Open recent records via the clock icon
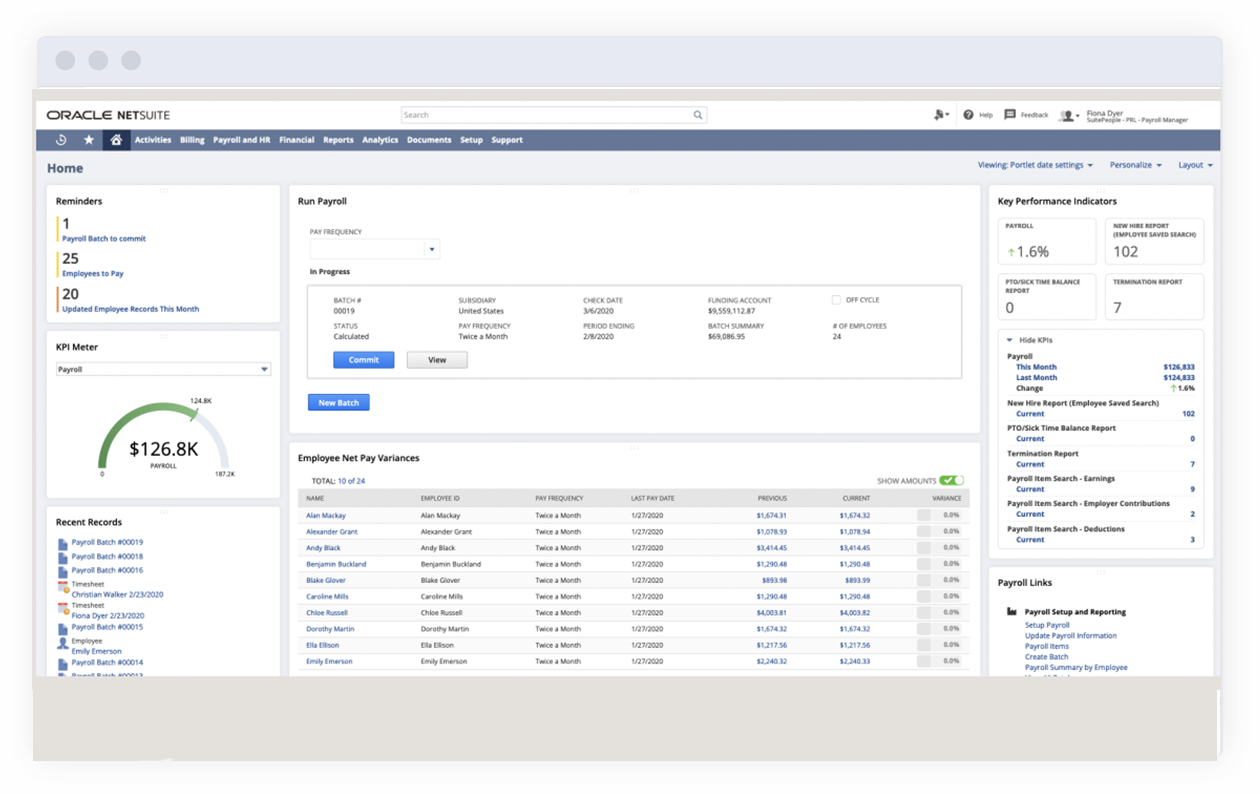 [62, 140]
